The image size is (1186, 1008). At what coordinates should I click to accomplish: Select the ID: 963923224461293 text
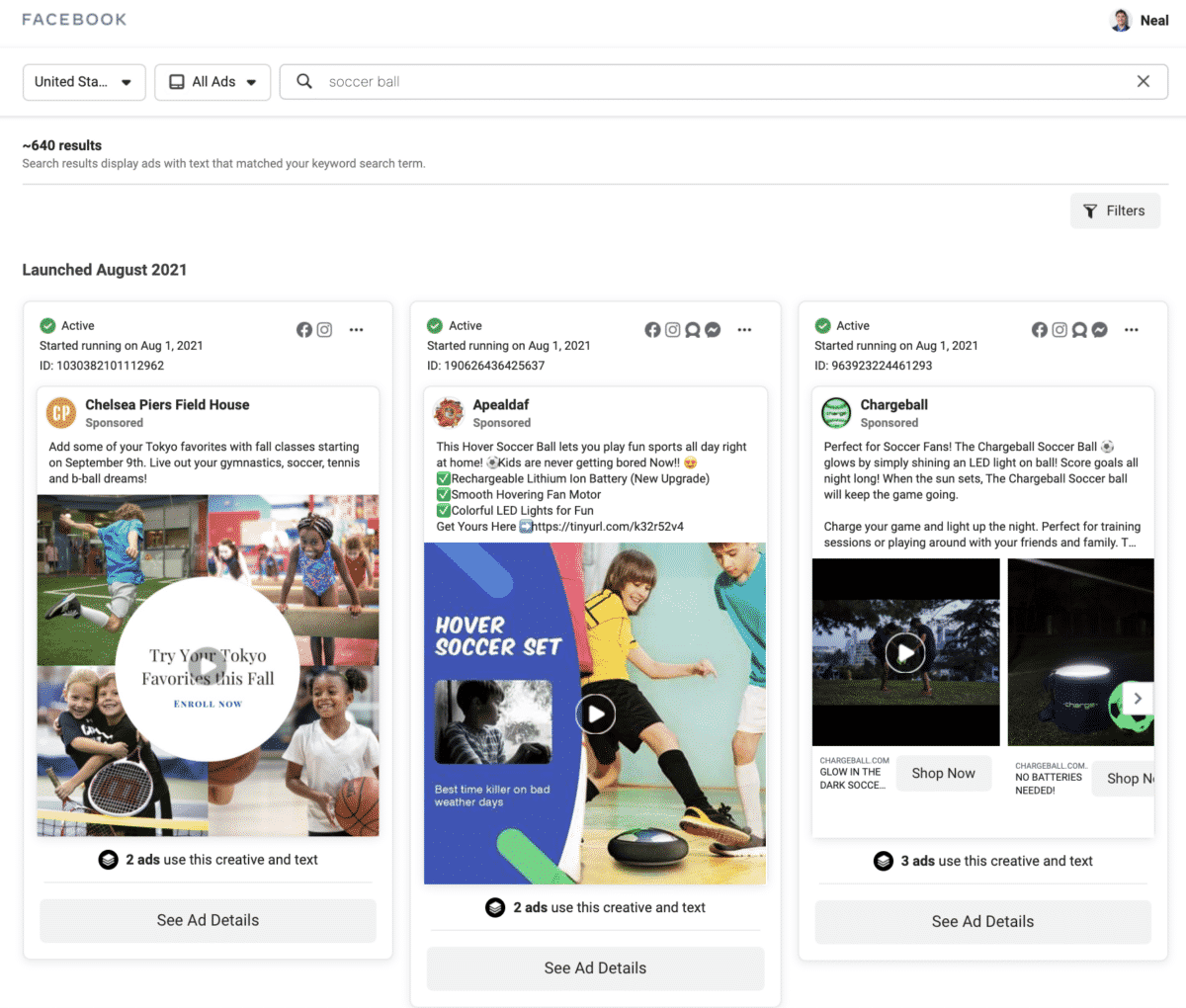(874, 366)
